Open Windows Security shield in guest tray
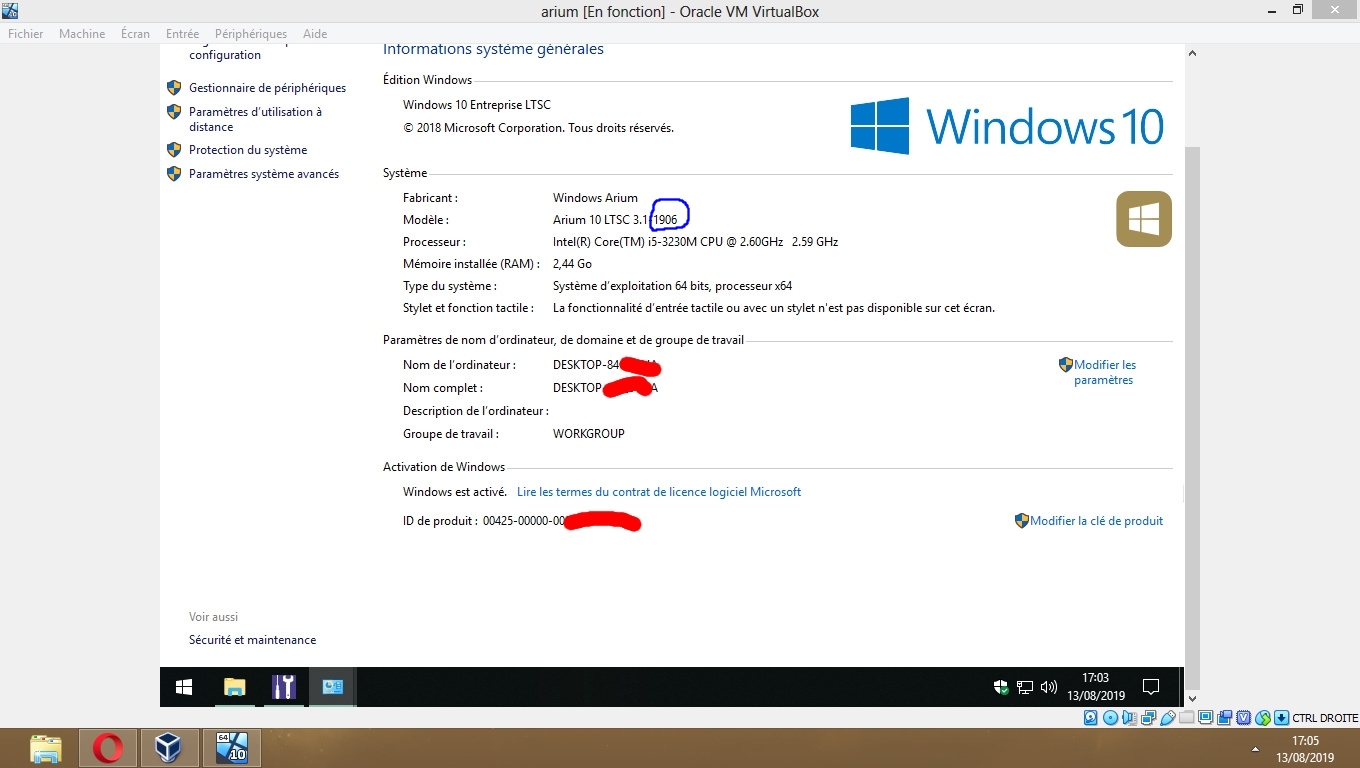Viewport: 1360px width, 768px height. 1001,687
